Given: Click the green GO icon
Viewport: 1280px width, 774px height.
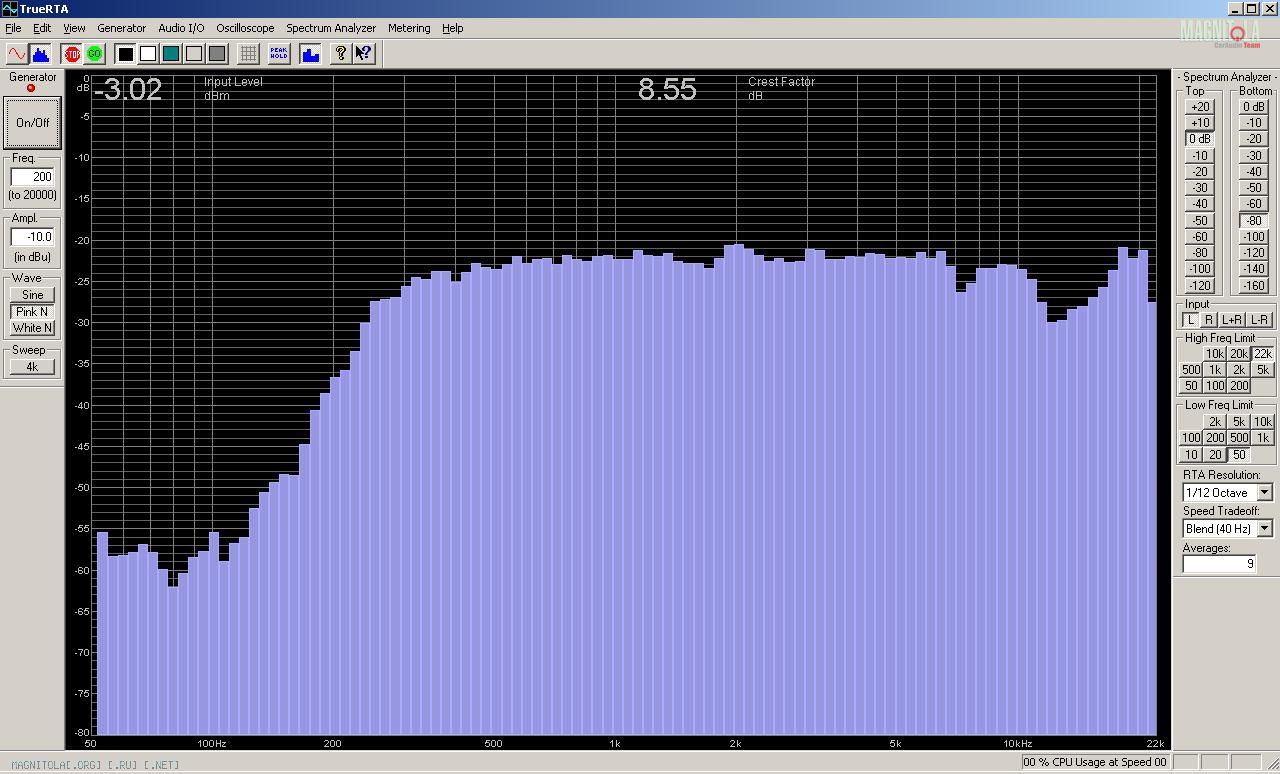Looking at the screenshot, I should 95,54.
